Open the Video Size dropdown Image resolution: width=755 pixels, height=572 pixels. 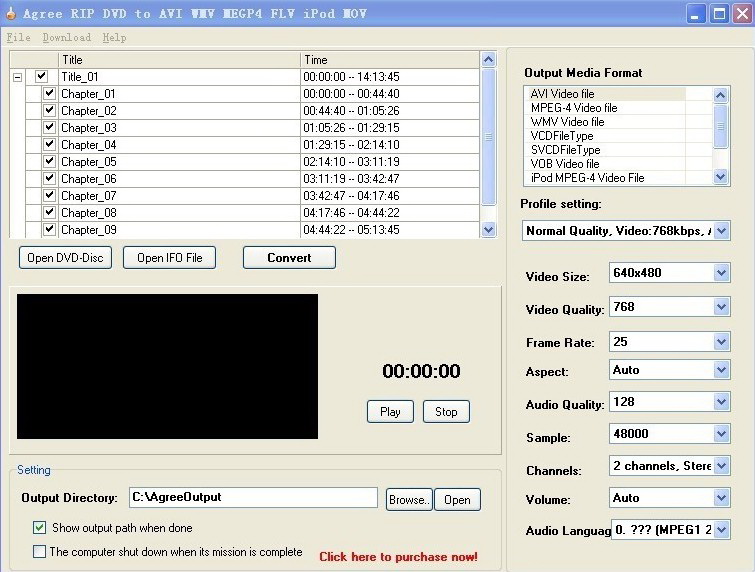point(721,273)
